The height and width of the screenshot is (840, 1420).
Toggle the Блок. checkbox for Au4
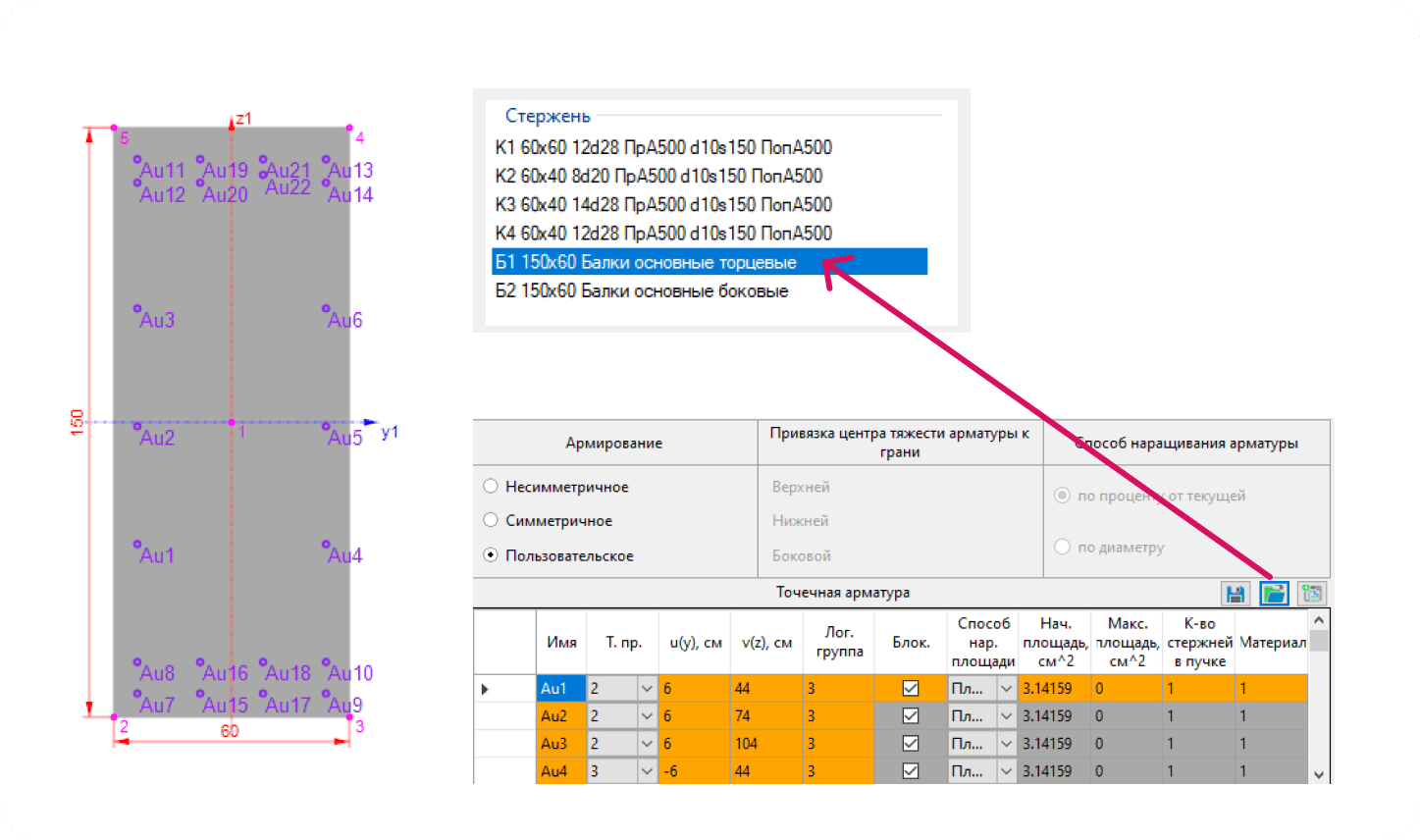coord(911,771)
